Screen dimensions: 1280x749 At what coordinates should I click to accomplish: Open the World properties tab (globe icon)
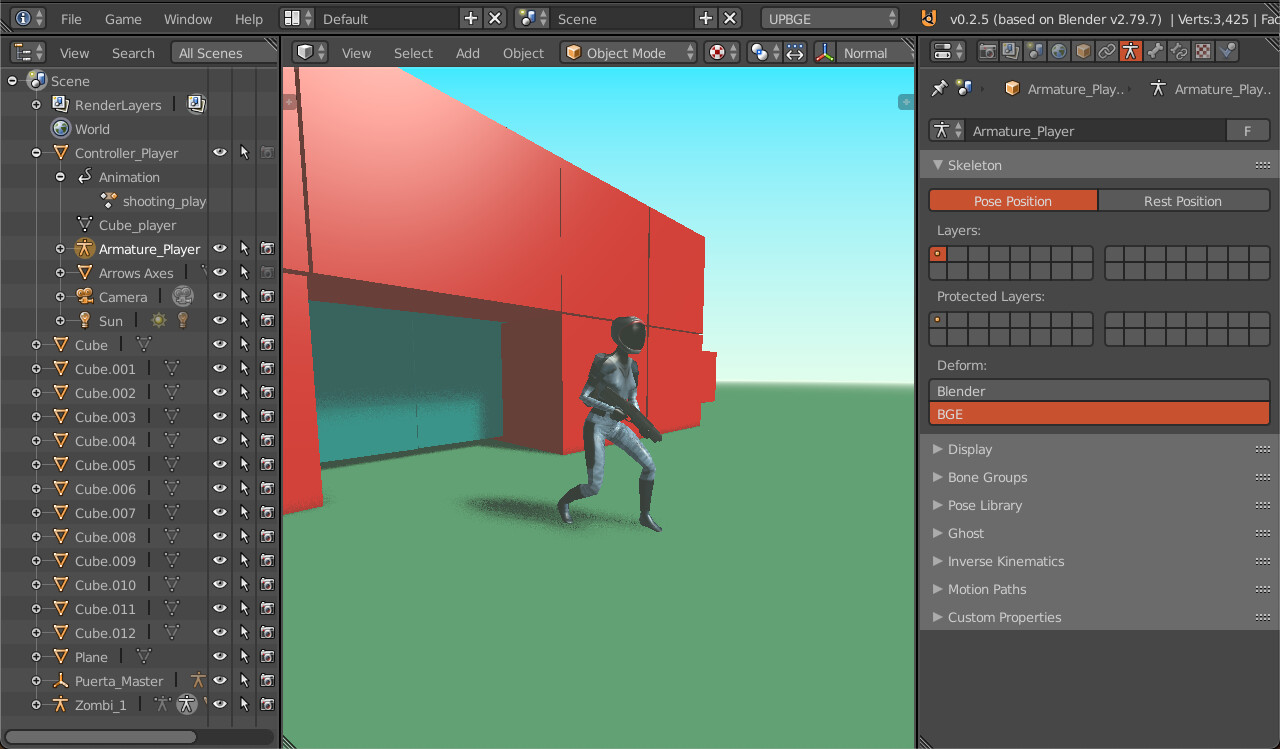click(1059, 52)
